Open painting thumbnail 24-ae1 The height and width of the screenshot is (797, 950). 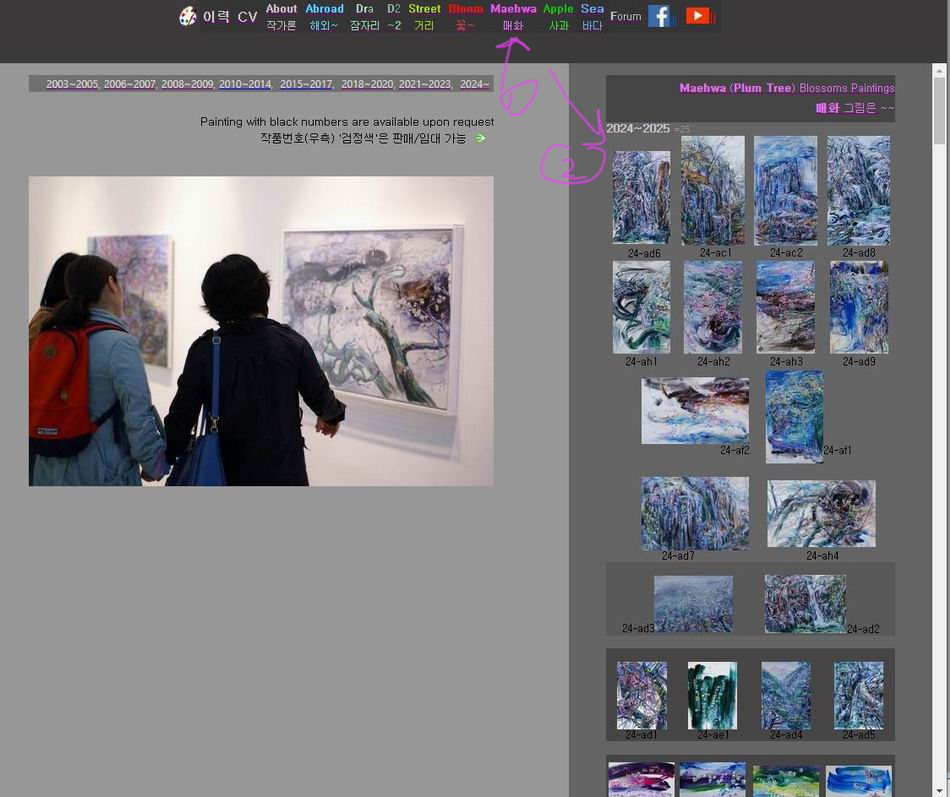click(x=712, y=695)
